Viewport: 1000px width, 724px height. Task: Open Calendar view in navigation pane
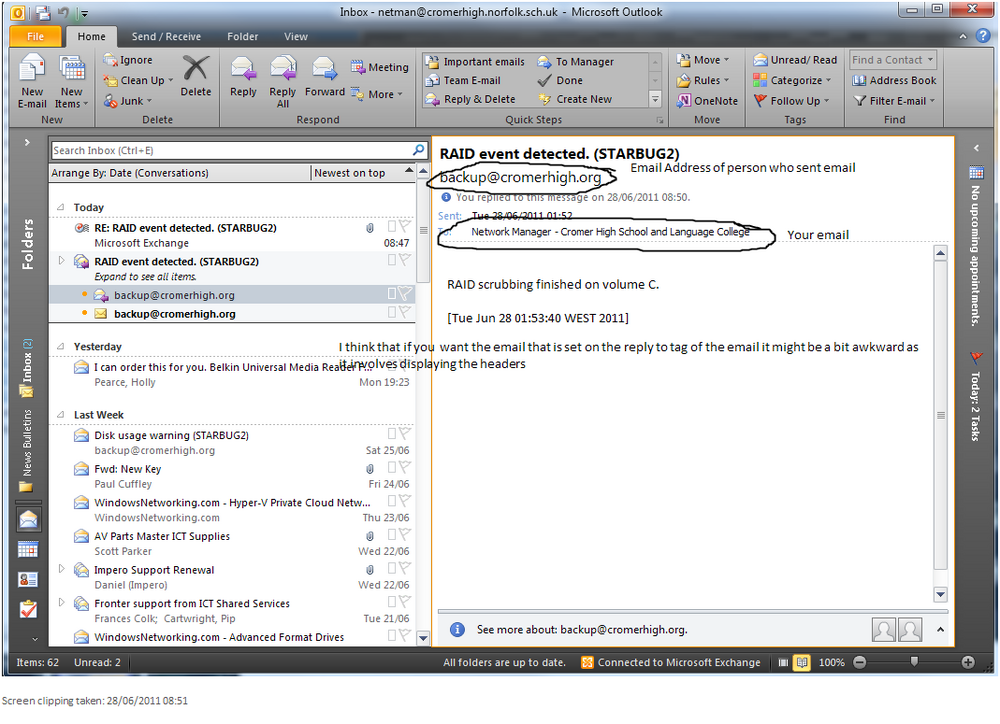[28, 549]
